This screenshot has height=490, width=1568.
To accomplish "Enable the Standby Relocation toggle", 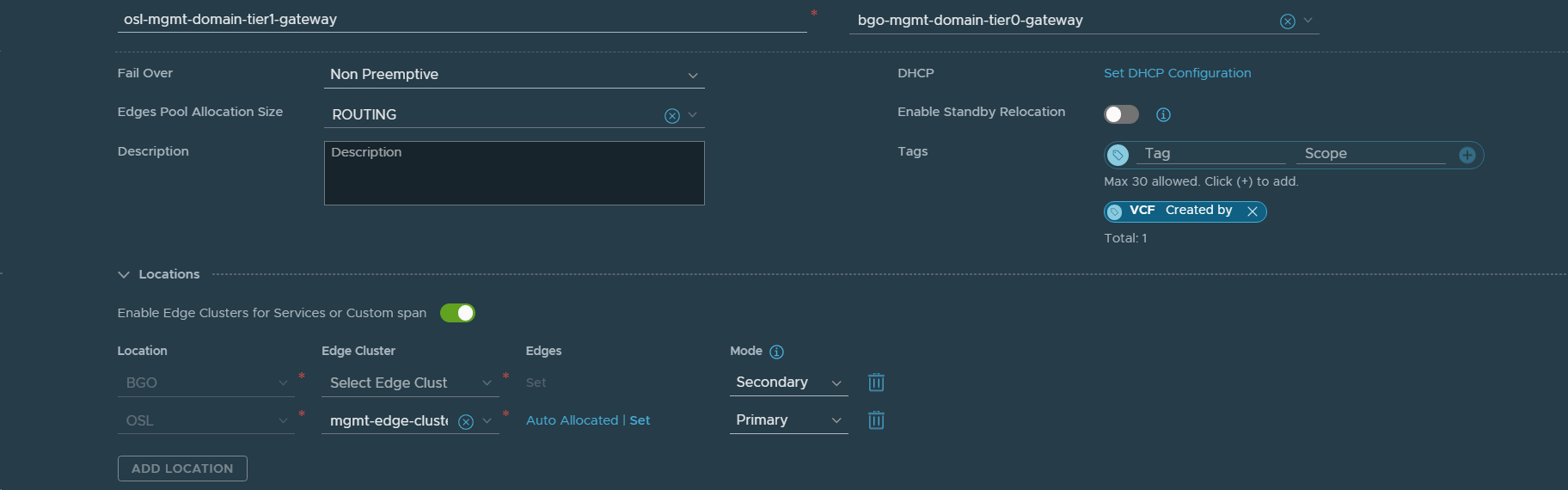I will (1121, 114).
